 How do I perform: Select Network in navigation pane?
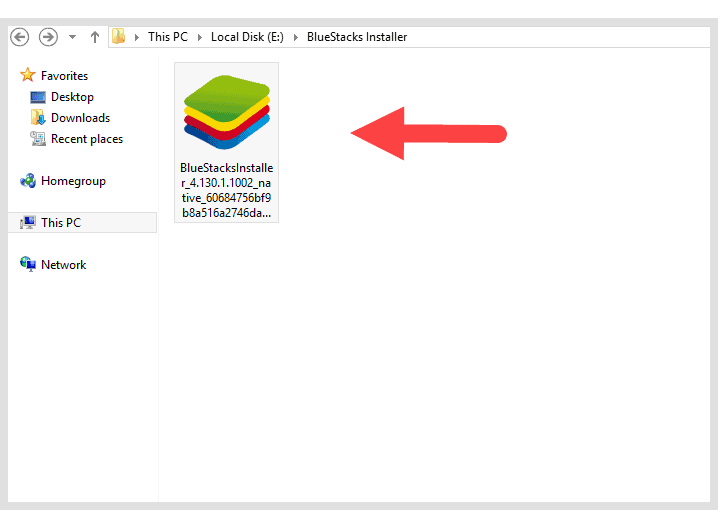coord(64,265)
